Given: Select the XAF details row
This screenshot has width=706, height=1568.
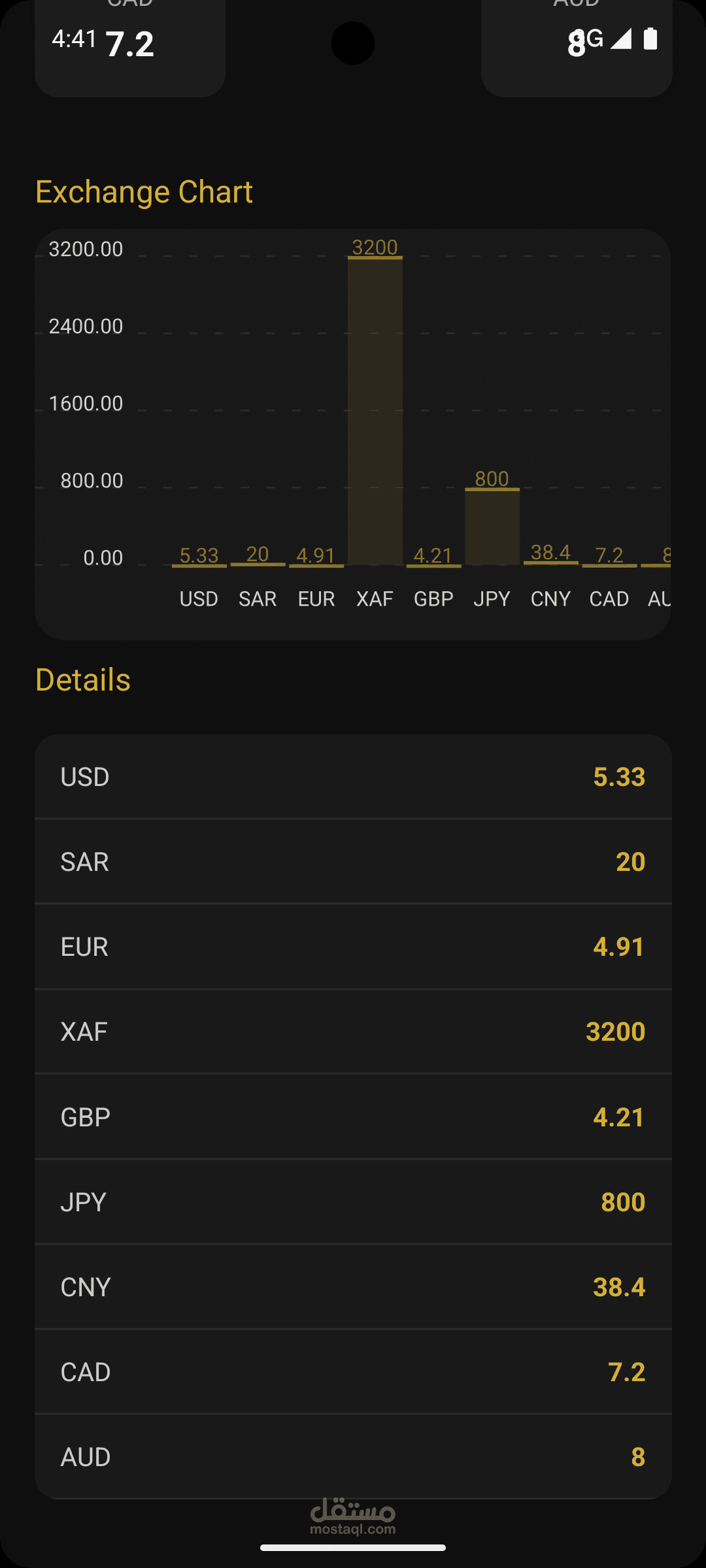Looking at the screenshot, I should (x=353, y=1032).
